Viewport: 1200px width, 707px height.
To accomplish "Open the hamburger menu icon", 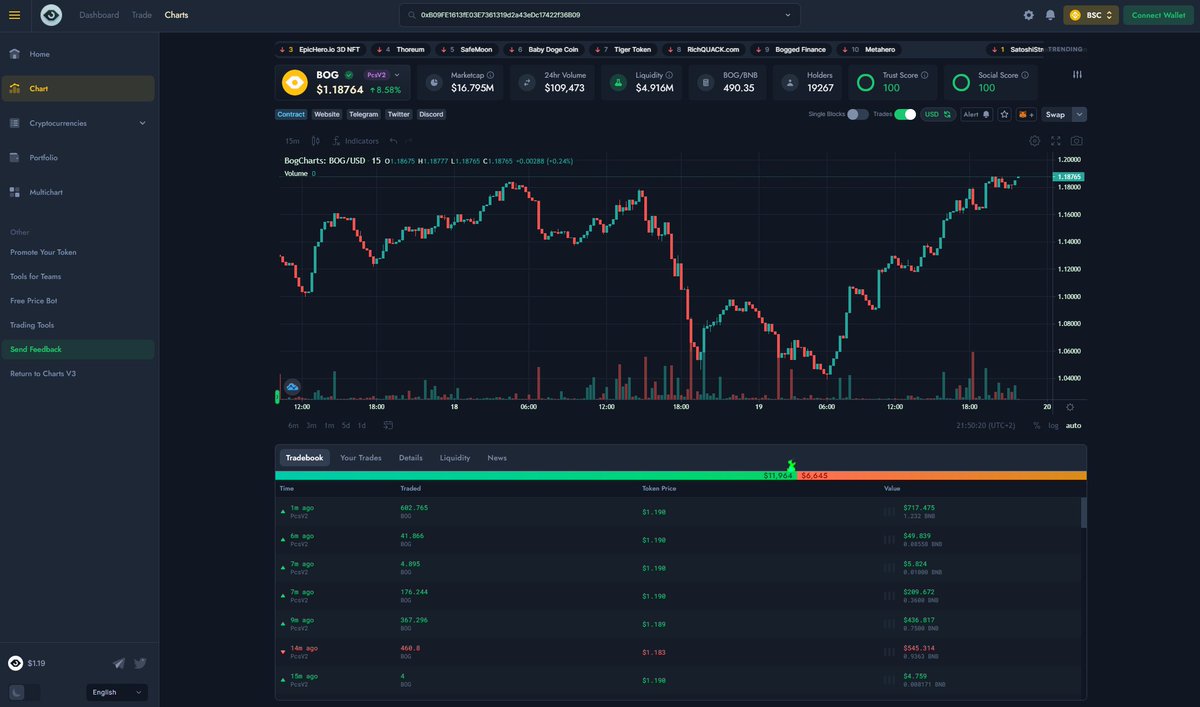I will click(14, 15).
